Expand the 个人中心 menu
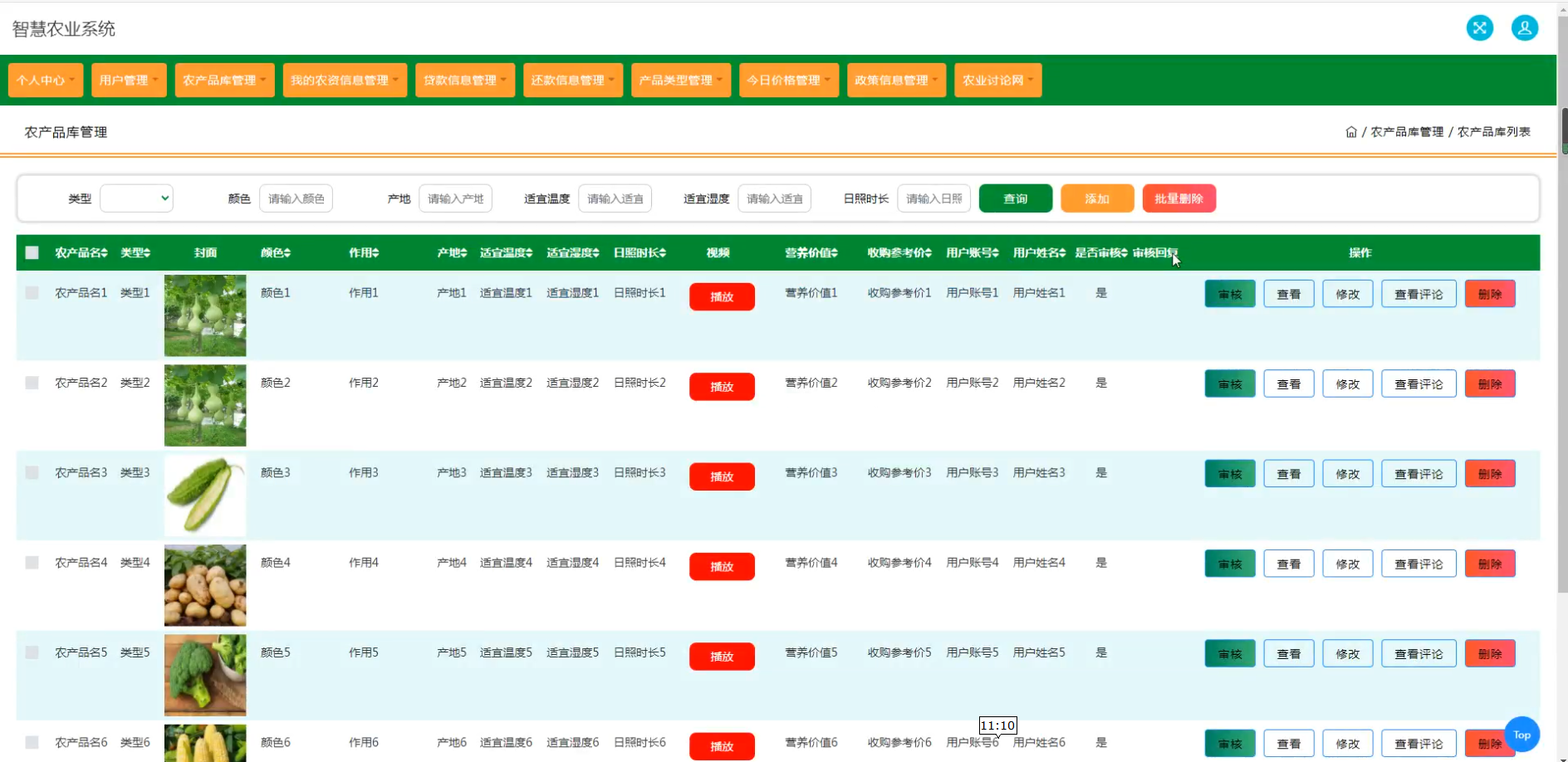 point(46,81)
